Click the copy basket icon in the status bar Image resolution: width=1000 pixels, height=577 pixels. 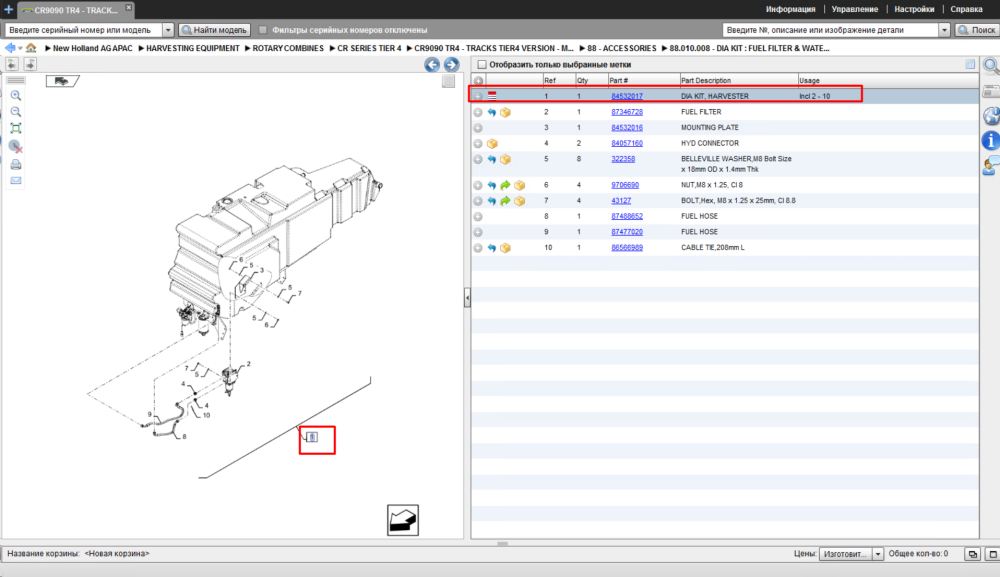(973, 554)
